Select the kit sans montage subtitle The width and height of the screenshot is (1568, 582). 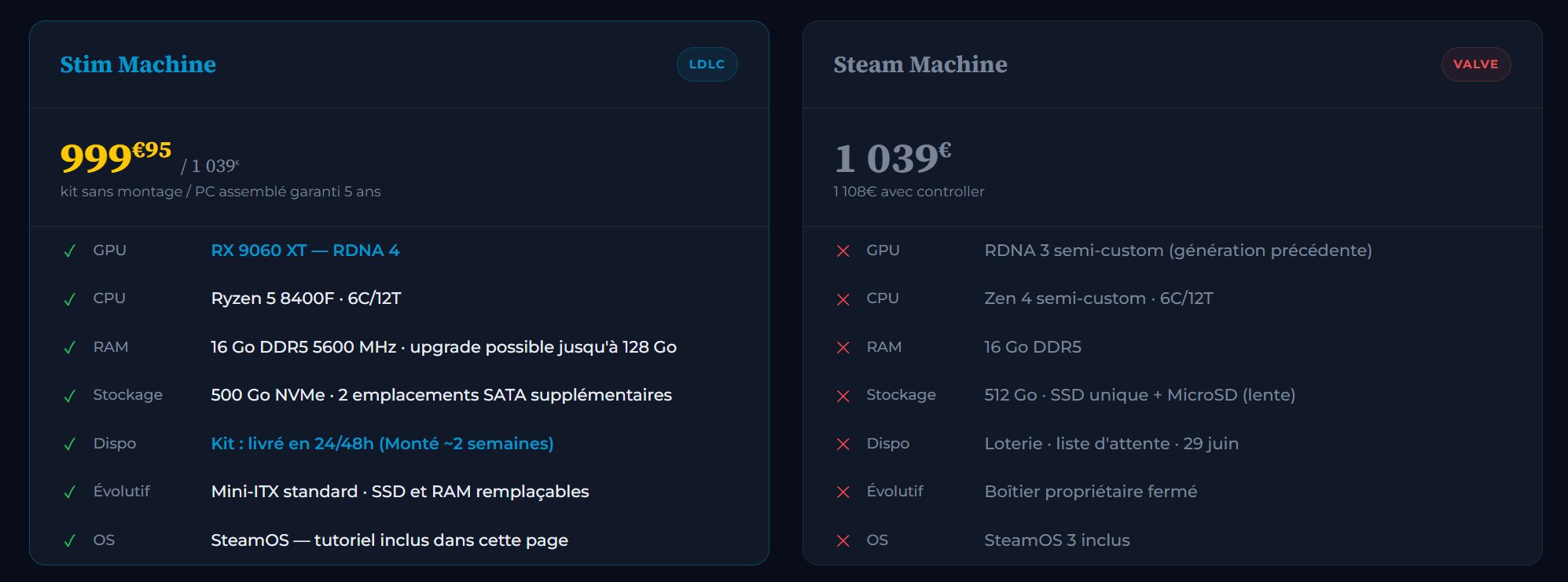coord(220,192)
